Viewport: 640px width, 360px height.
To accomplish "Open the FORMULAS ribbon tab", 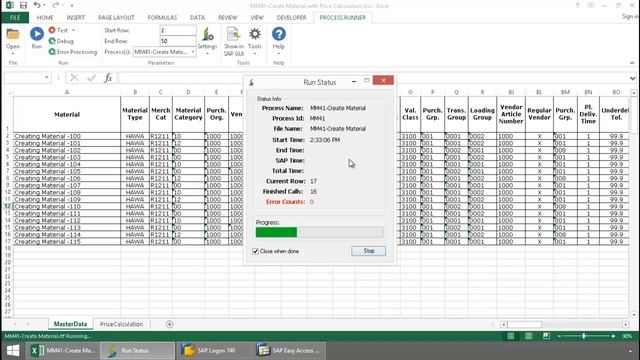I will [162, 18].
